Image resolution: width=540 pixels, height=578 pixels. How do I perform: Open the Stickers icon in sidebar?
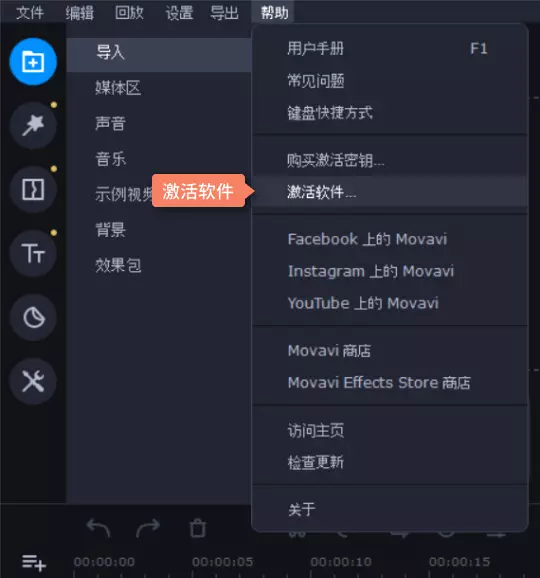[33, 317]
